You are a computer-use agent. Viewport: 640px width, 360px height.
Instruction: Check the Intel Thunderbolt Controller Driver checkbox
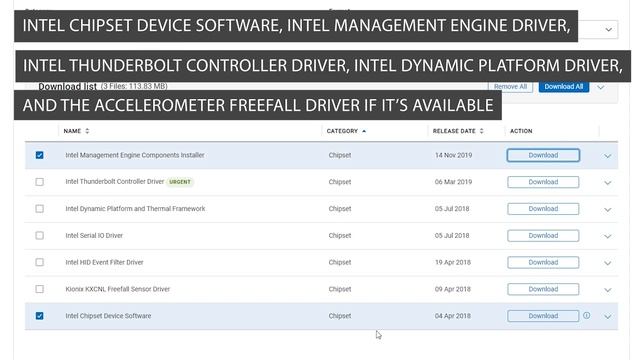tap(40, 182)
